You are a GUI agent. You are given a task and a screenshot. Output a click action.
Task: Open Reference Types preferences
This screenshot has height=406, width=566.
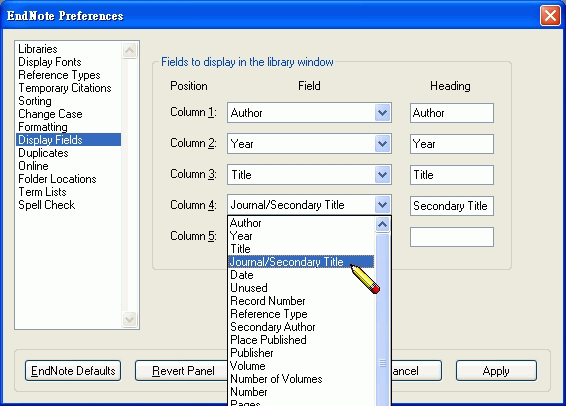click(x=68, y=75)
